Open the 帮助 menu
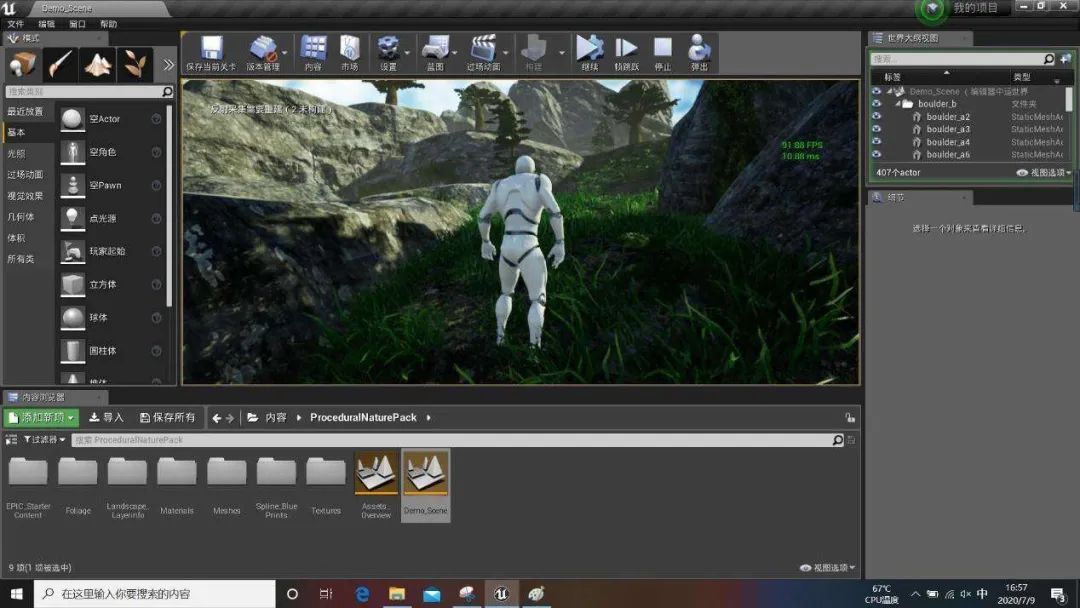Image resolution: width=1080 pixels, height=608 pixels. tap(108, 24)
